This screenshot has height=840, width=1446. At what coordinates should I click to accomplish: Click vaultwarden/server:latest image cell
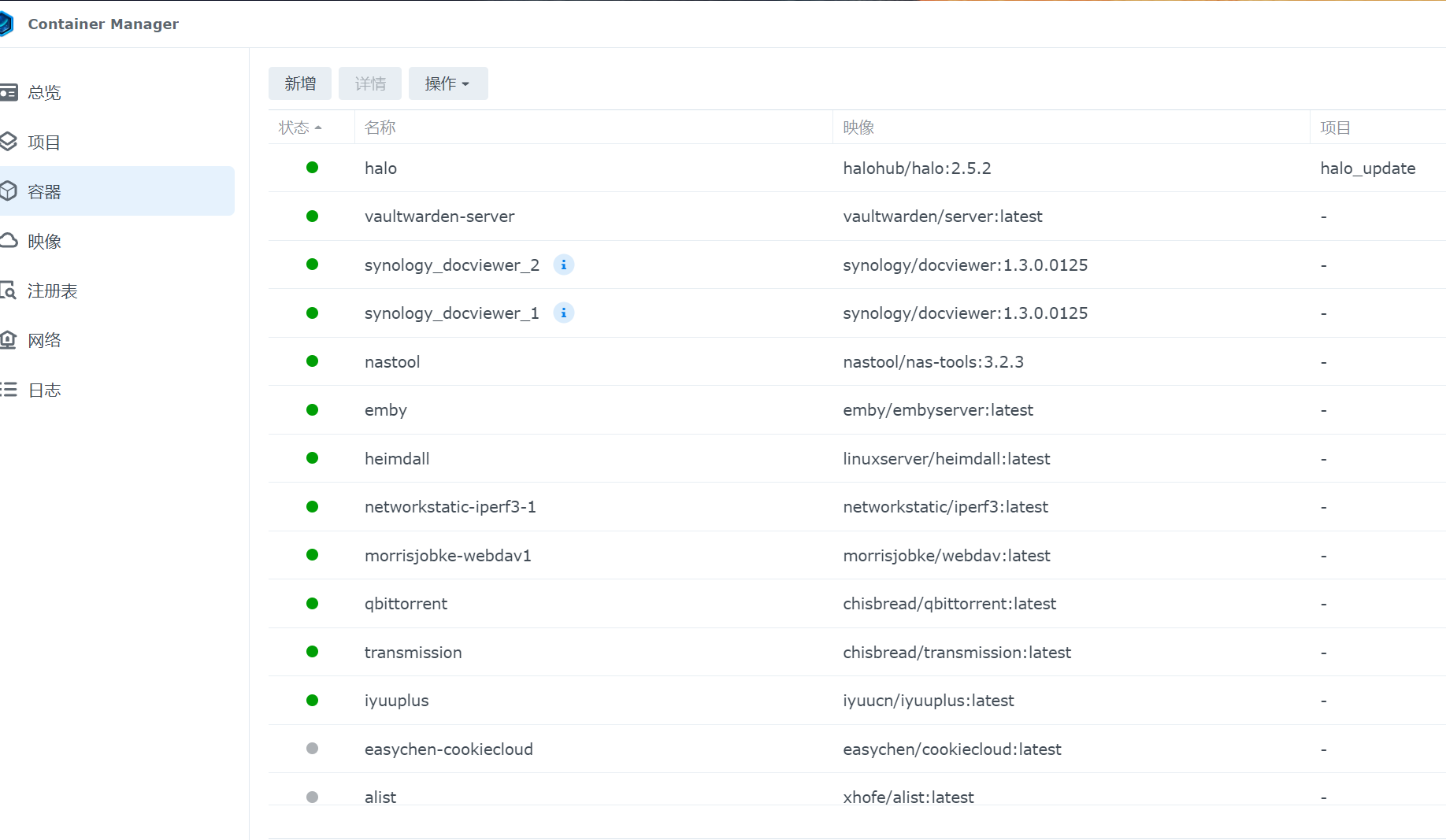coord(943,216)
